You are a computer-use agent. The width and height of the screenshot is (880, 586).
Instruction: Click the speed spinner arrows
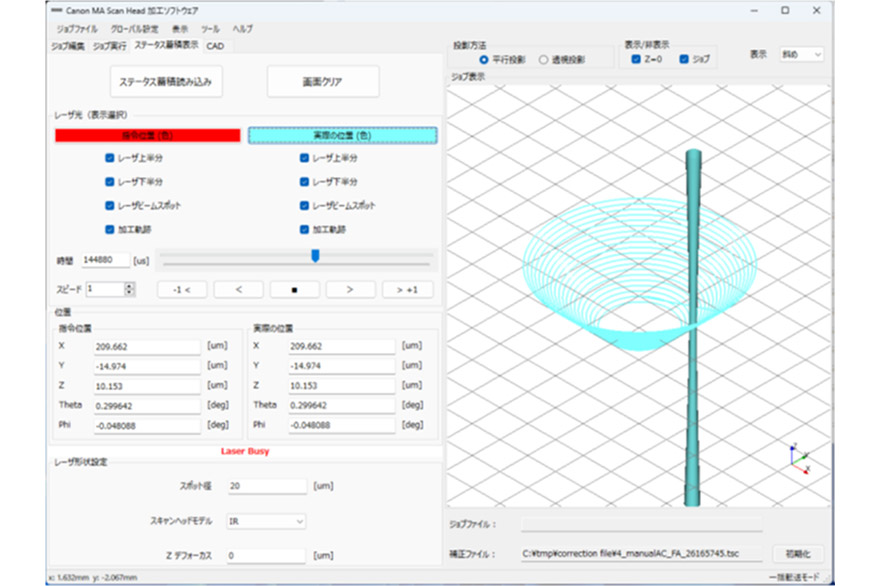click(129, 289)
